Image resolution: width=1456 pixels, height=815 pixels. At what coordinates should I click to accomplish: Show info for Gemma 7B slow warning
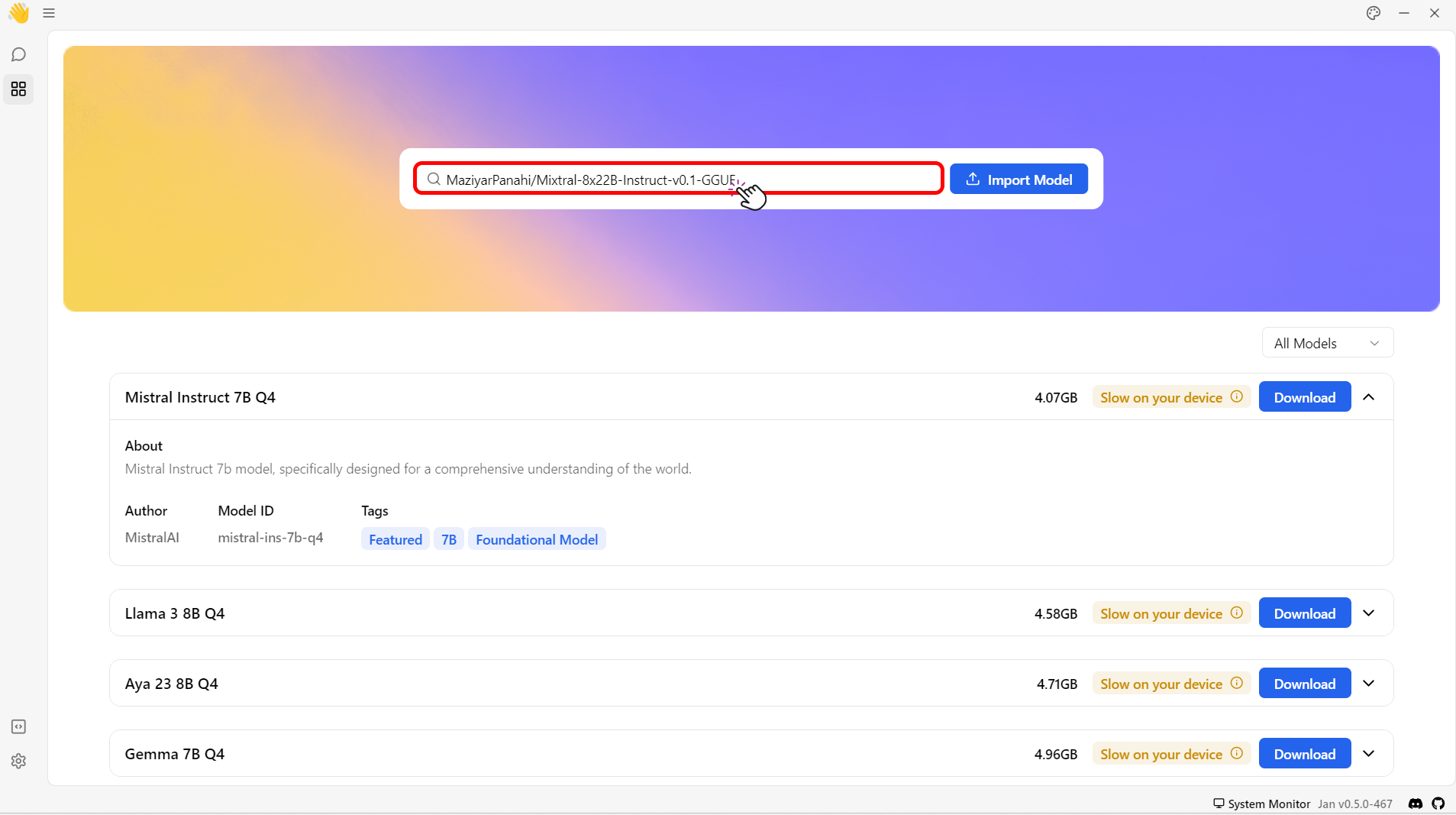(x=1237, y=754)
